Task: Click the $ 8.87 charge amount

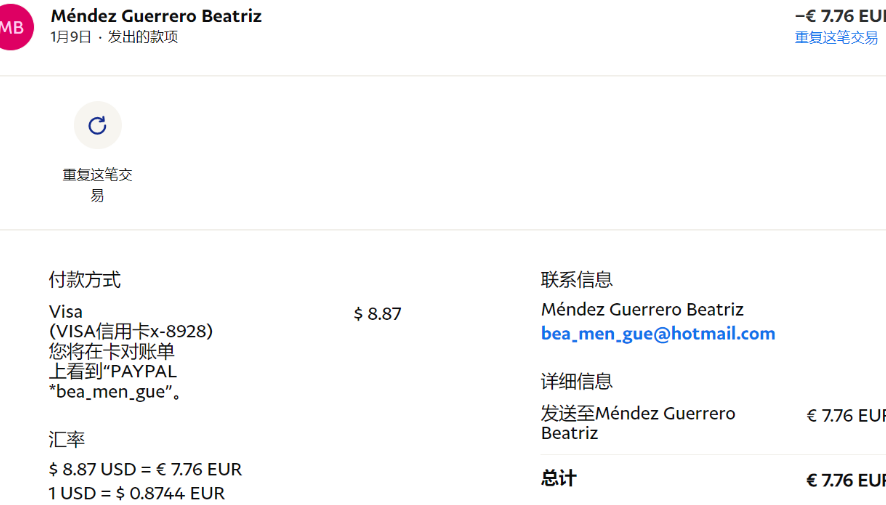Action: coord(377,314)
